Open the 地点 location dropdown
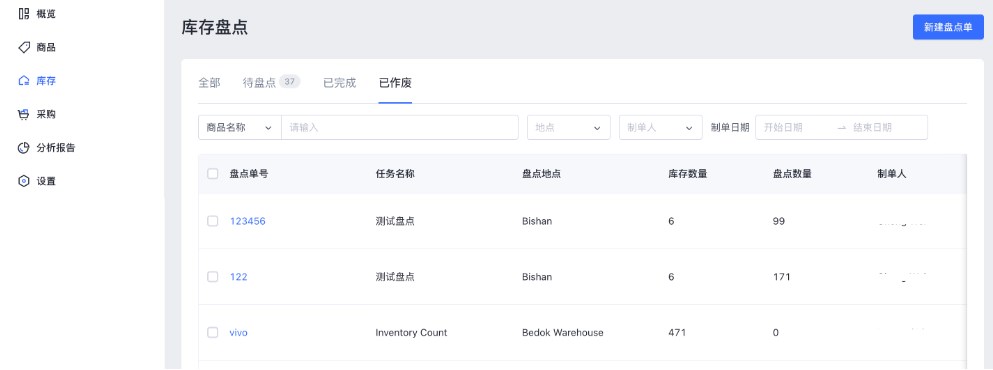The height and width of the screenshot is (370, 993). [x=569, y=127]
